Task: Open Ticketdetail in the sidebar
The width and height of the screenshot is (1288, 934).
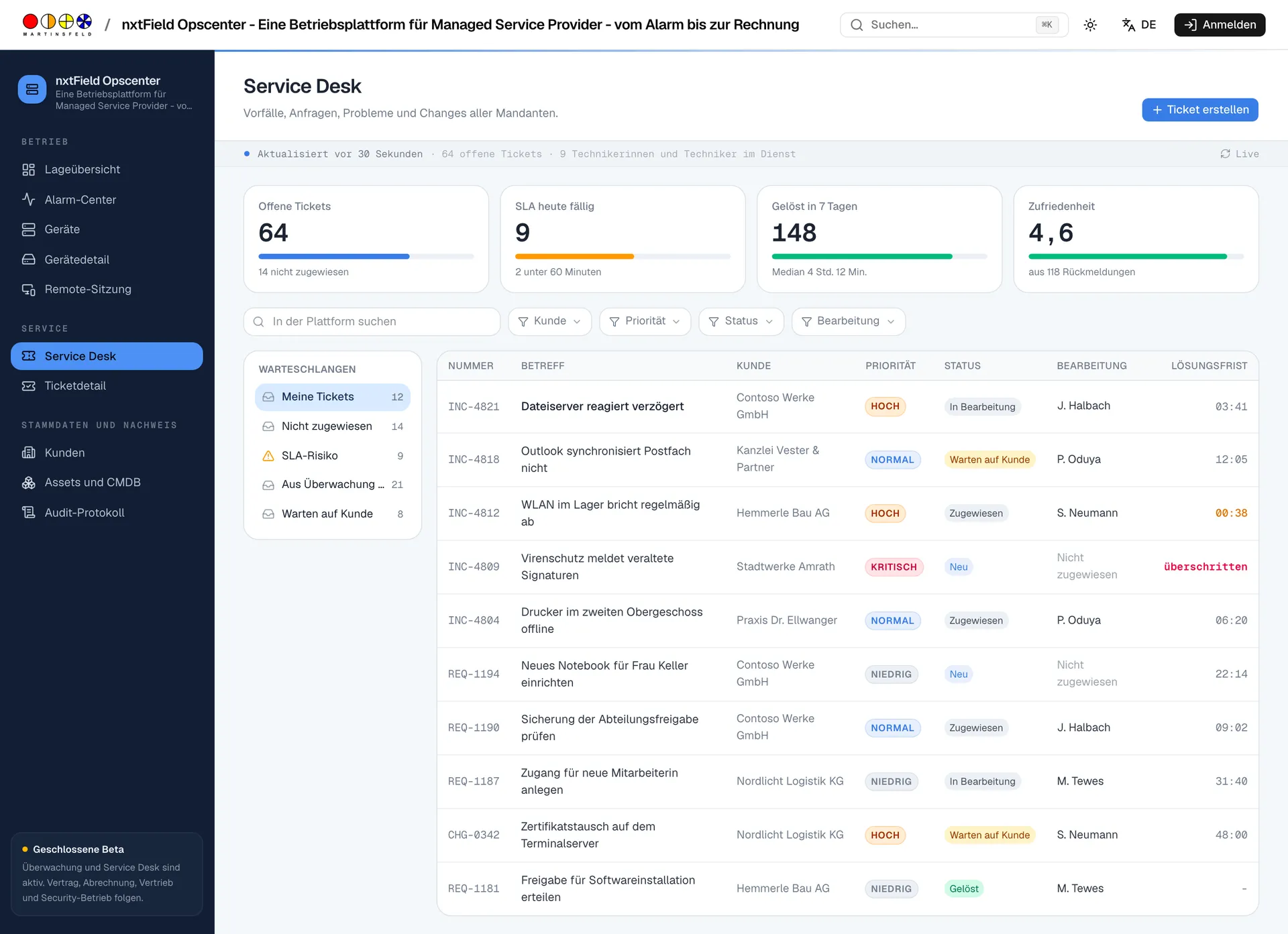Action: tap(107, 386)
